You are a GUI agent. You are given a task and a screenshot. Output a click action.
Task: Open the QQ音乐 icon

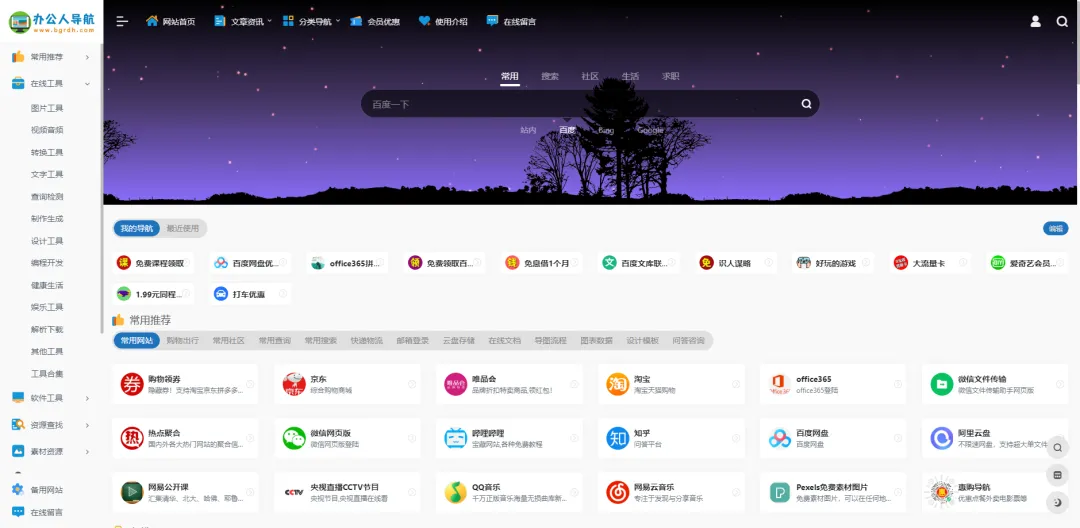pos(456,492)
